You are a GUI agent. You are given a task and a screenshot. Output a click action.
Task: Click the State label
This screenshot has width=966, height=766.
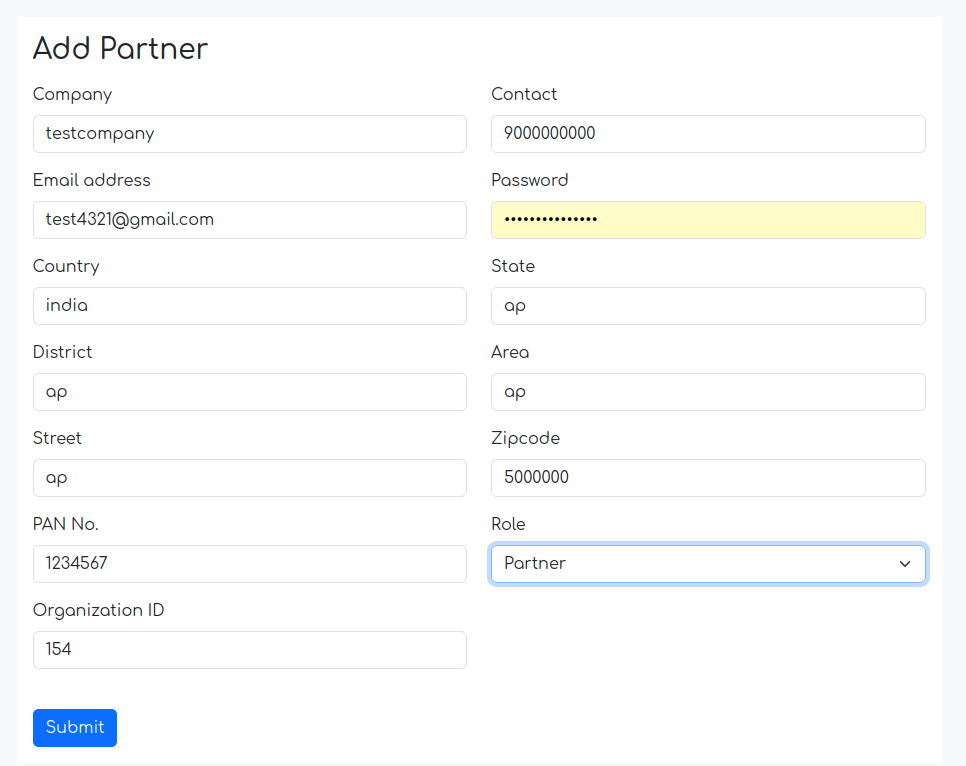(x=513, y=266)
